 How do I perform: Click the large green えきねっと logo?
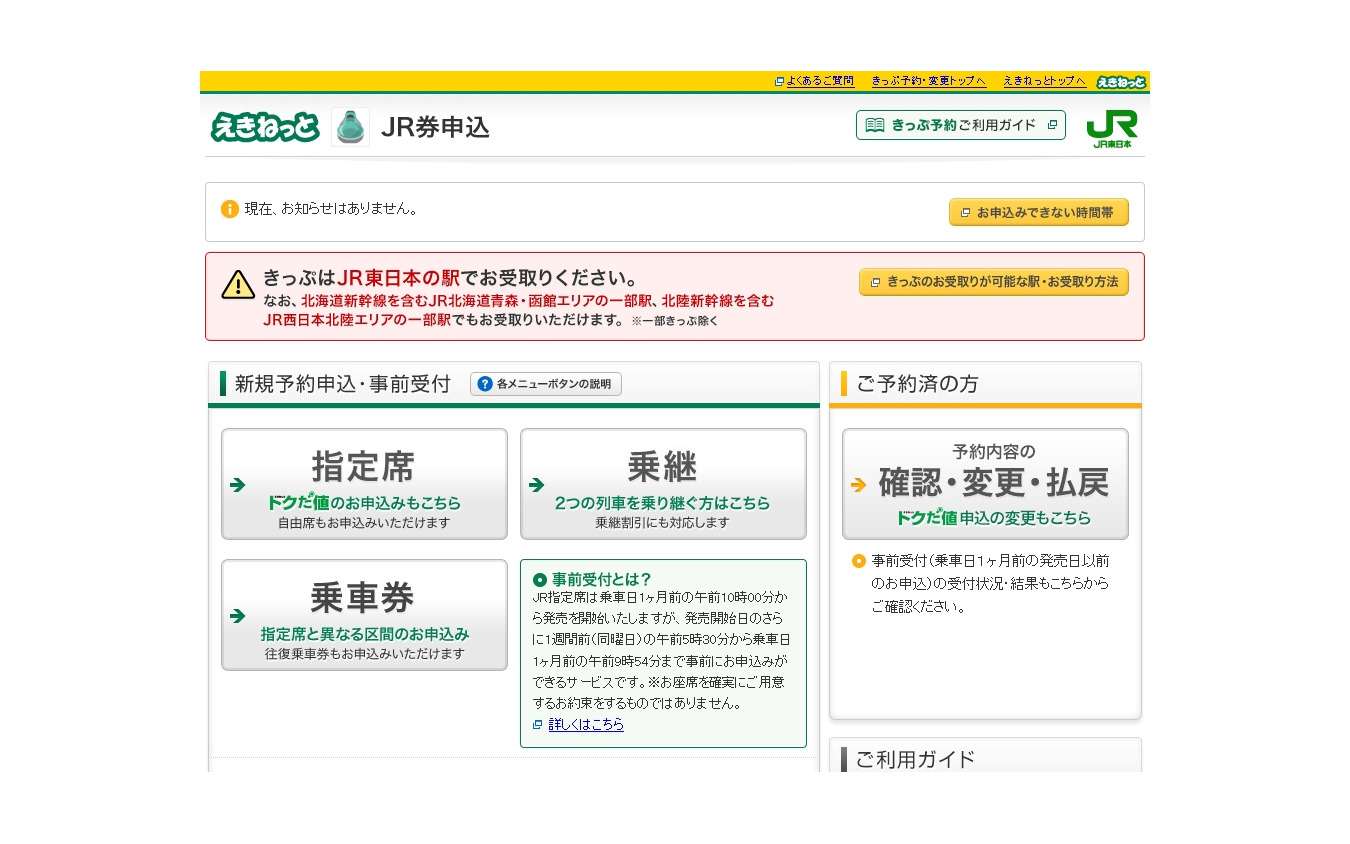click(265, 127)
